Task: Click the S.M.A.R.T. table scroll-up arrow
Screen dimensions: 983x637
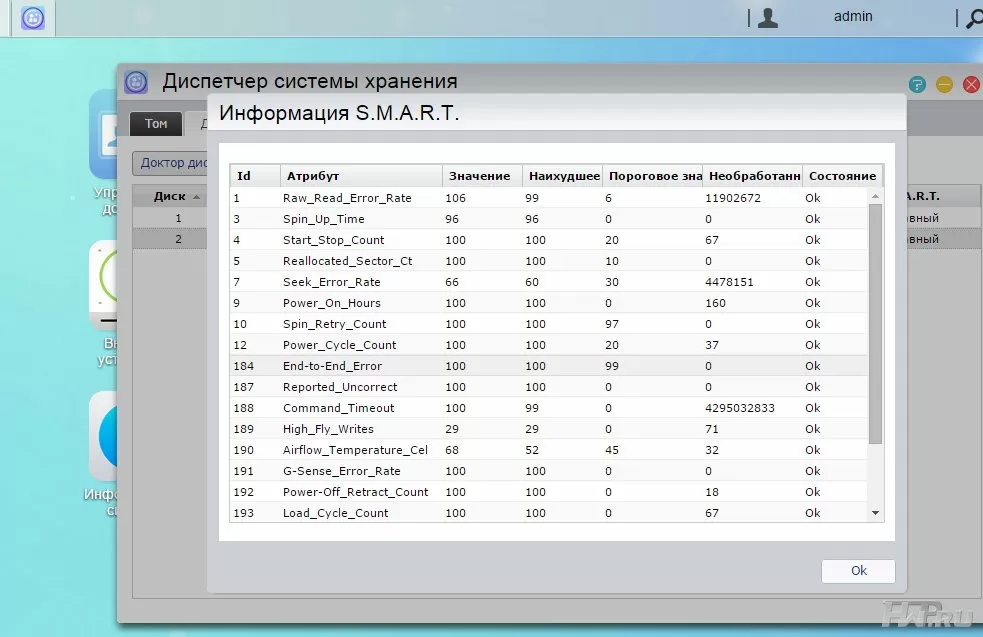Action: [x=876, y=198]
